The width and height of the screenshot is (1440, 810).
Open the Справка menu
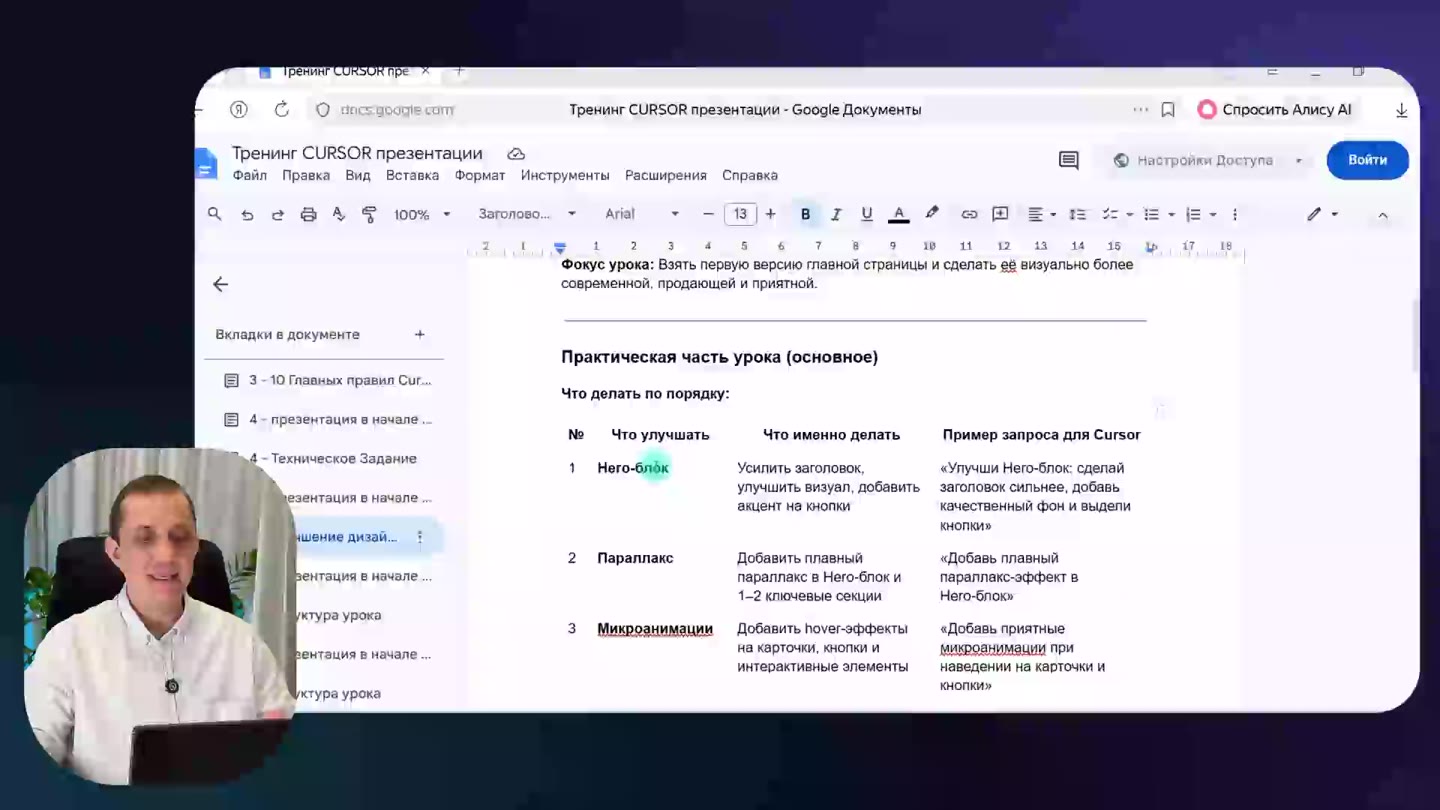click(x=750, y=175)
